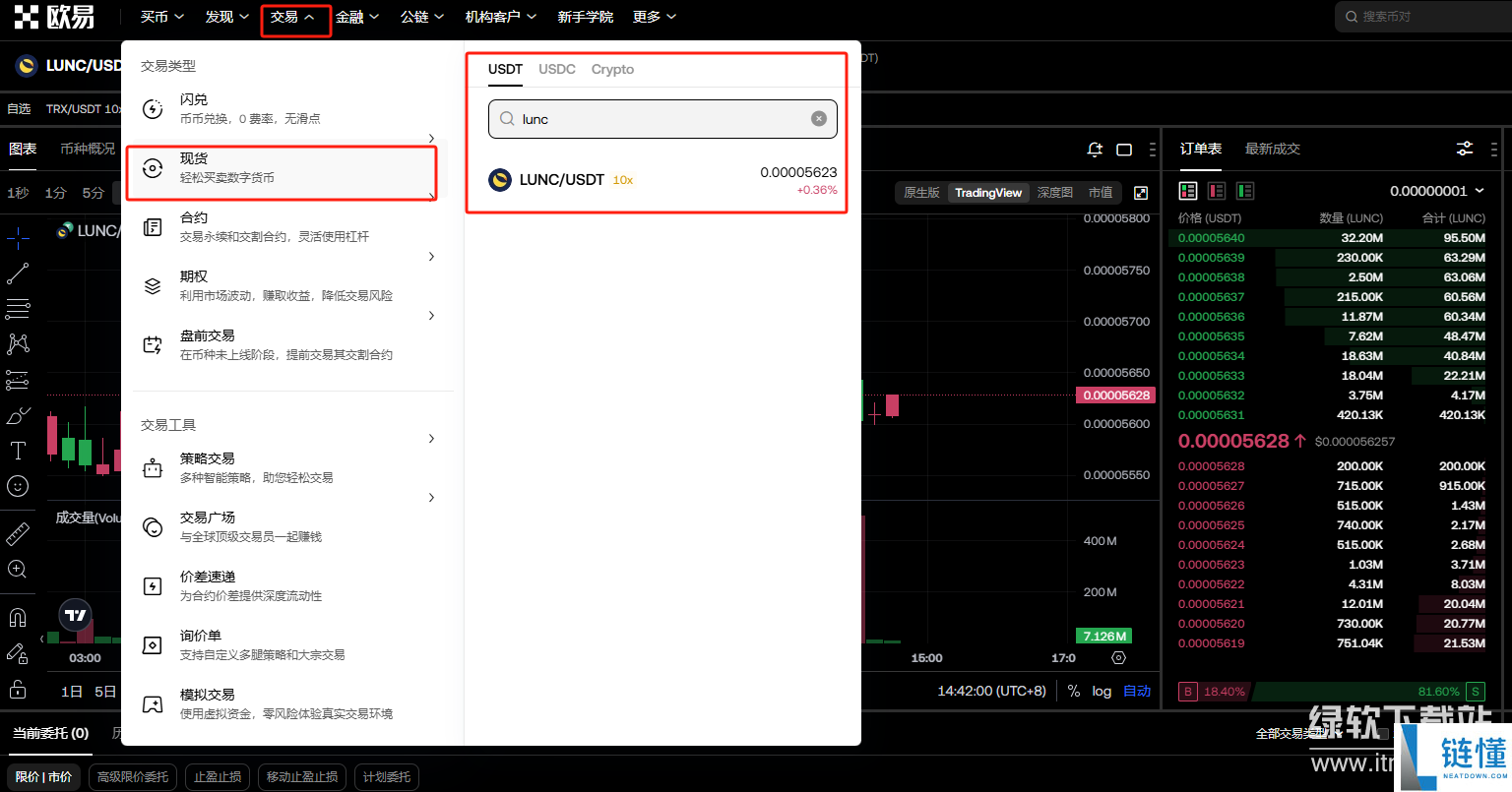Open the text annotation tool (T icon)
The image size is (1512, 792).
click(x=18, y=451)
